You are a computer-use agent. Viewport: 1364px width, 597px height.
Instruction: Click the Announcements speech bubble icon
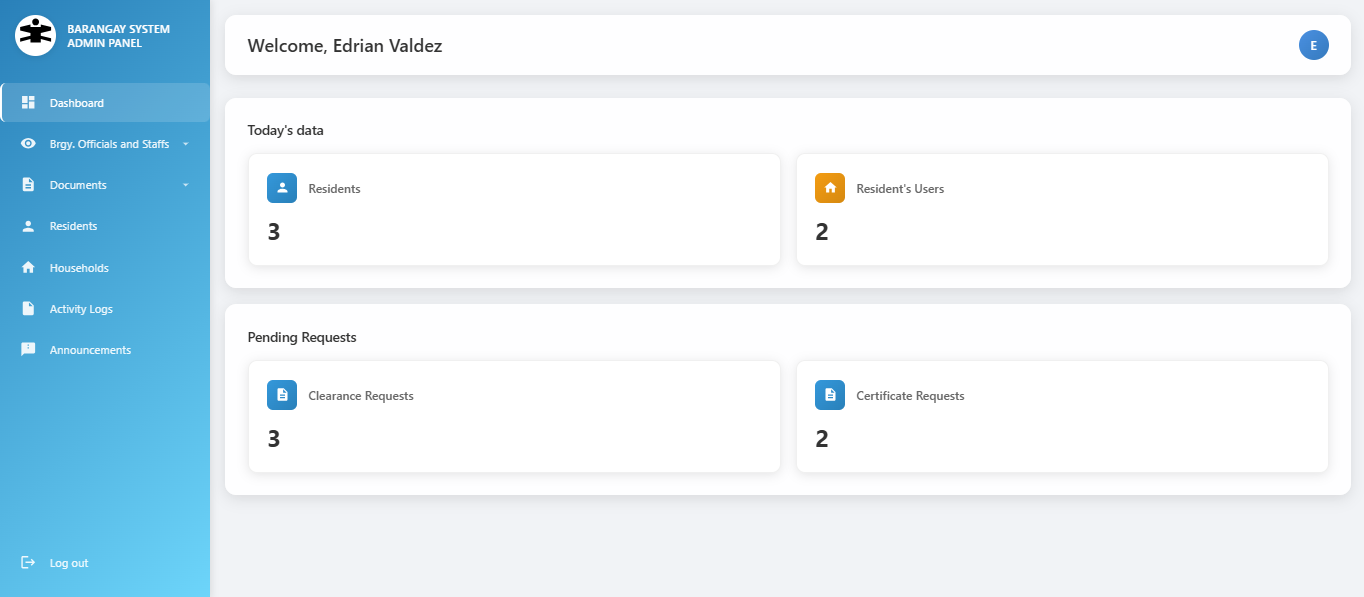point(28,350)
